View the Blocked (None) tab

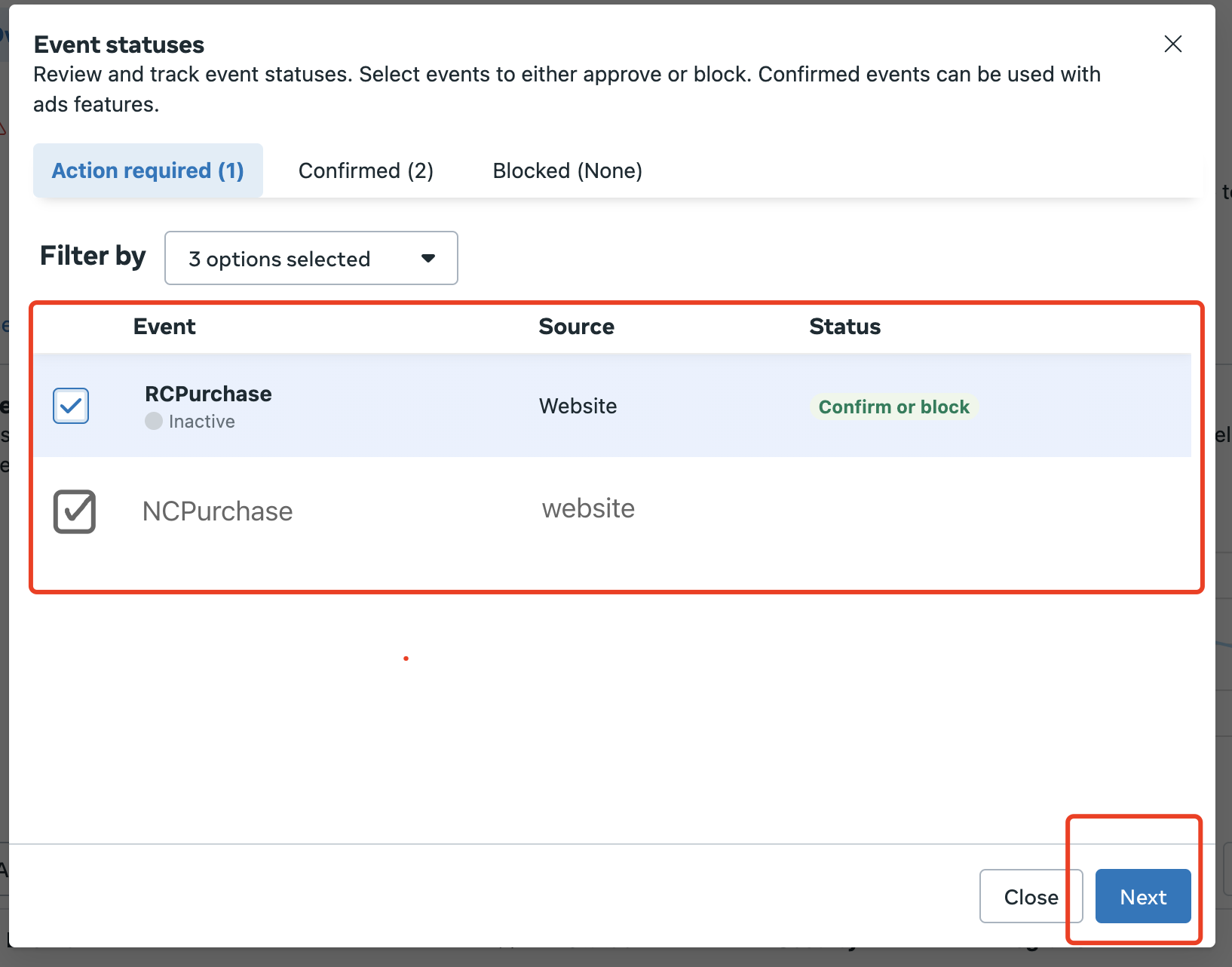point(567,170)
